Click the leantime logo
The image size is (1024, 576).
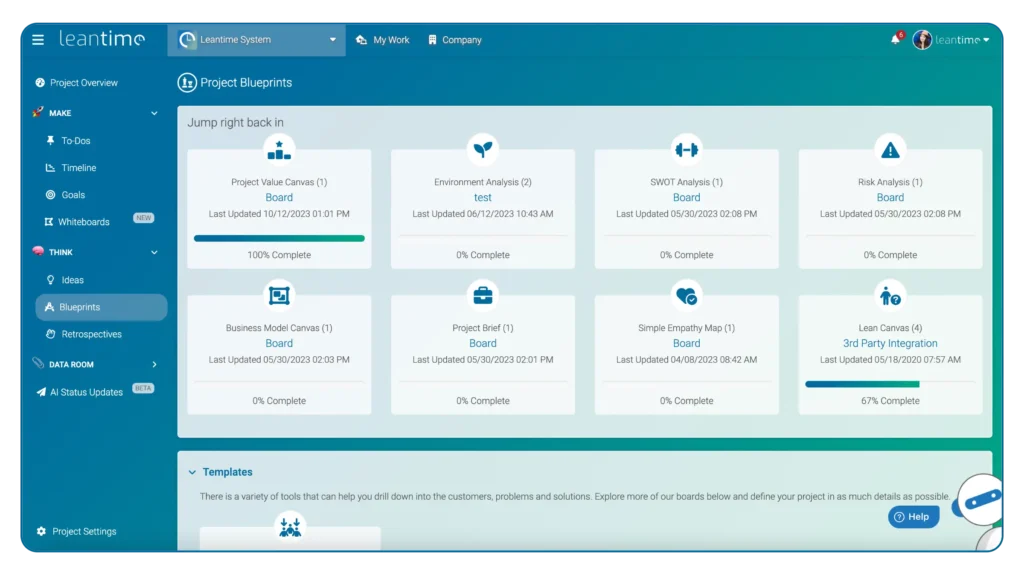tap(102, 39)
